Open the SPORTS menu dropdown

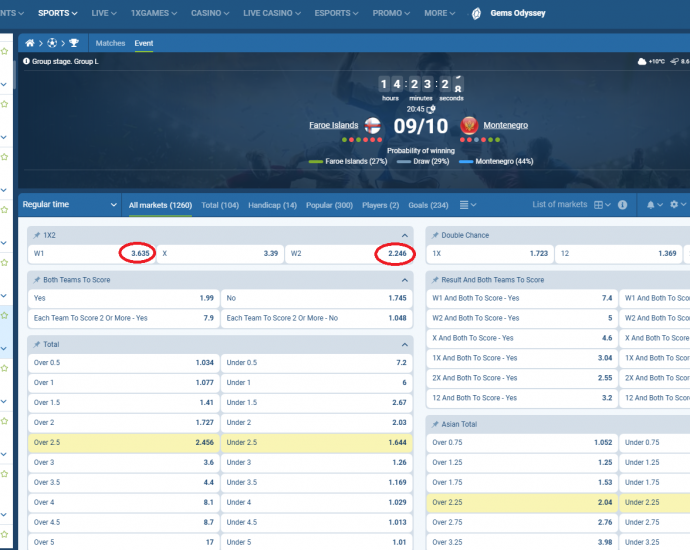[58, 13]
